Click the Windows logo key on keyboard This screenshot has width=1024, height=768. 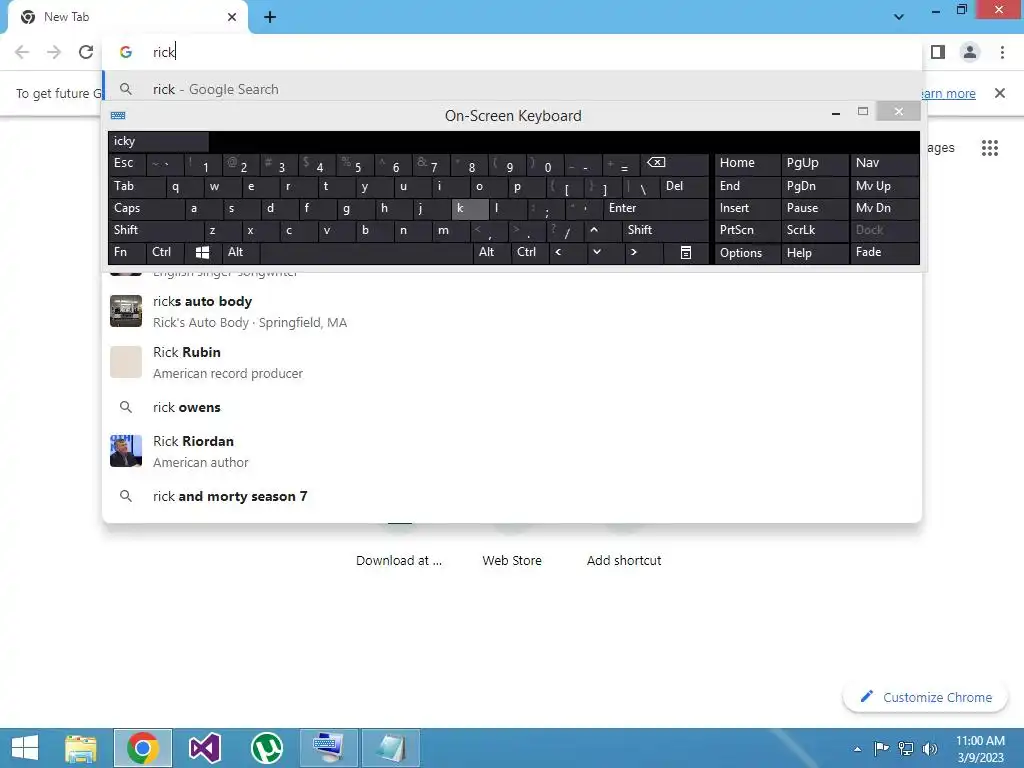202,252
